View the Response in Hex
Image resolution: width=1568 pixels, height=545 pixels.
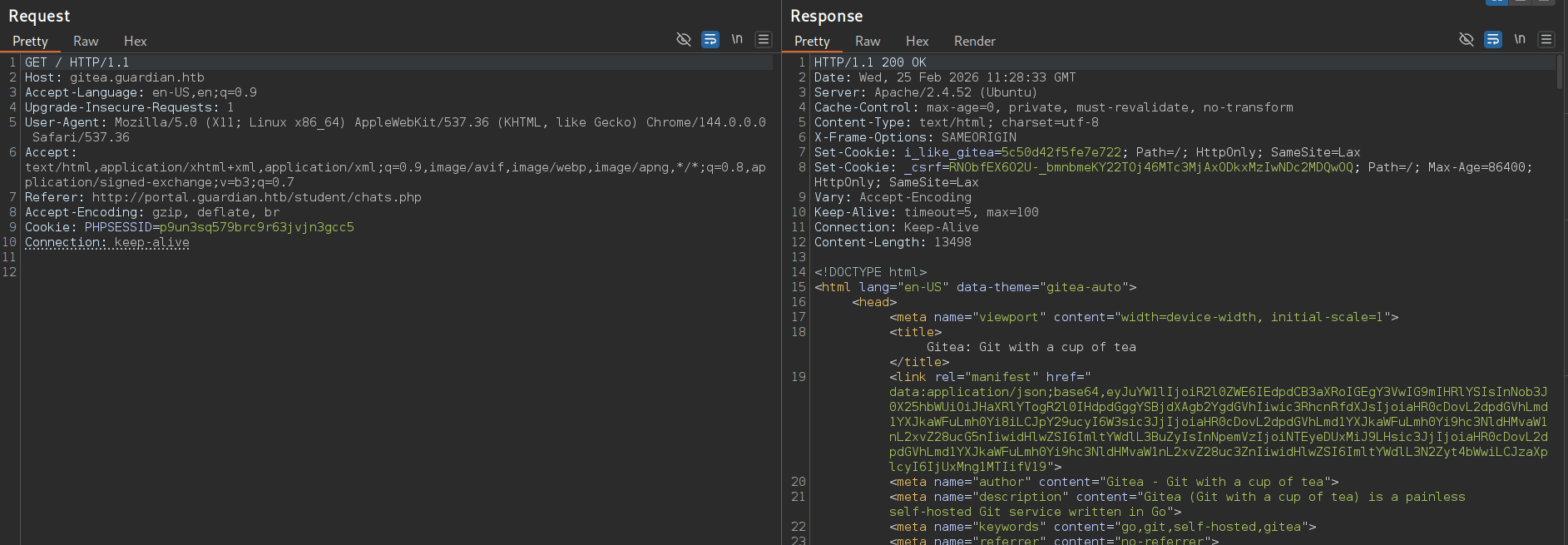[x=917, y=41]
